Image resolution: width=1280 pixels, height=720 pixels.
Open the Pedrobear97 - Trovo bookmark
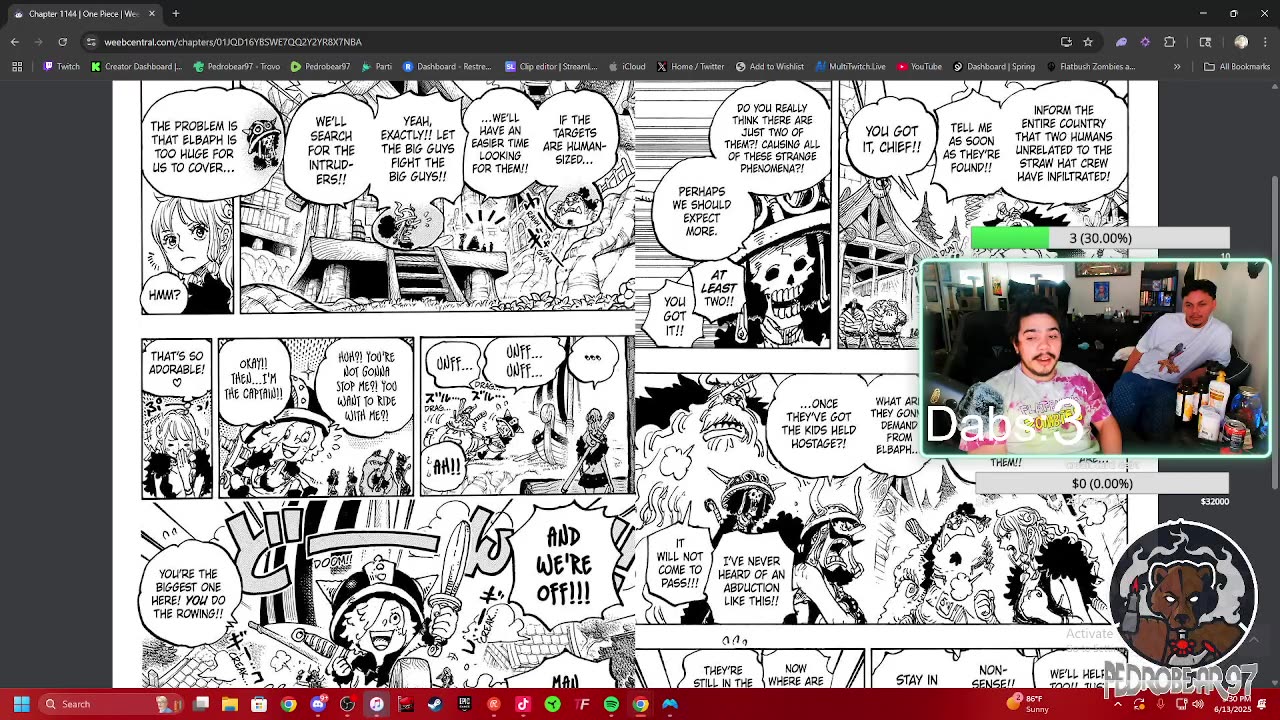coord(237,67)
